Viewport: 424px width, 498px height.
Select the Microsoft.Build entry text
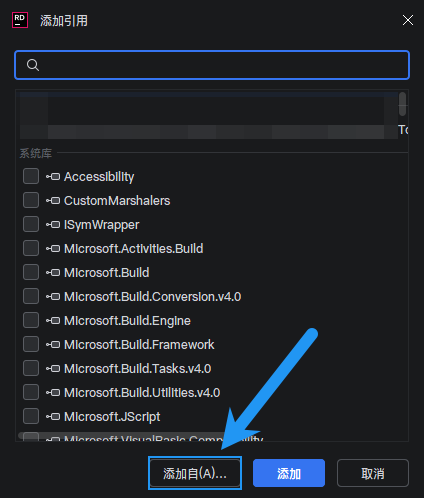(107, 273)
